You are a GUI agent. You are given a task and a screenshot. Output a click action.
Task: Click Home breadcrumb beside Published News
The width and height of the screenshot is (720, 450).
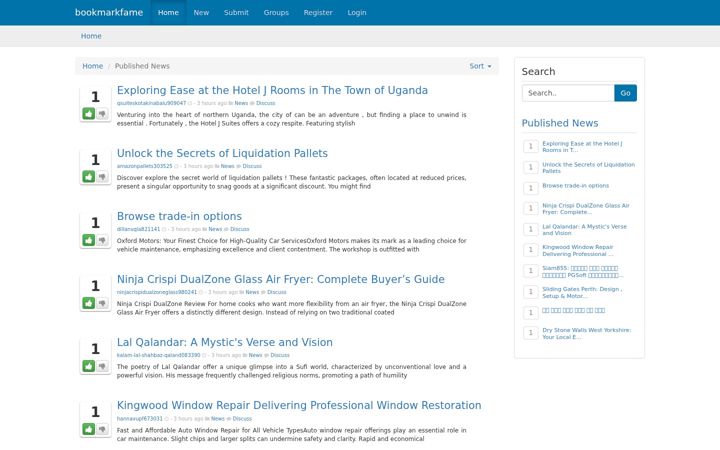pos(92,66)
